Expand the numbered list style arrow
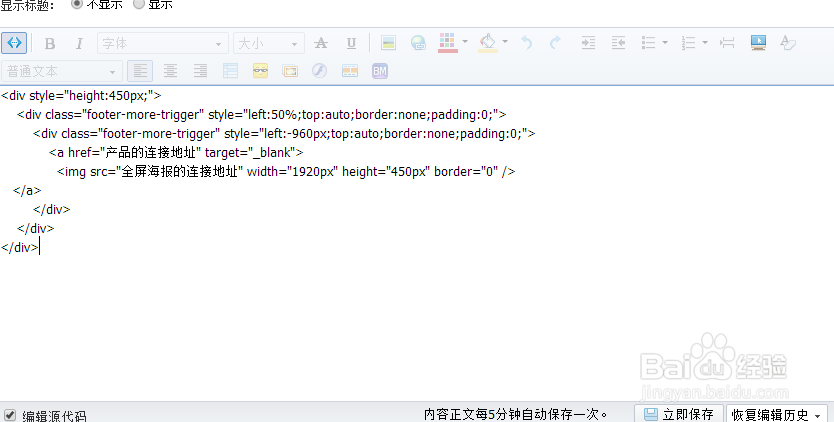The height and width of the screenshot is (422, 834). (x=705, y=42)
